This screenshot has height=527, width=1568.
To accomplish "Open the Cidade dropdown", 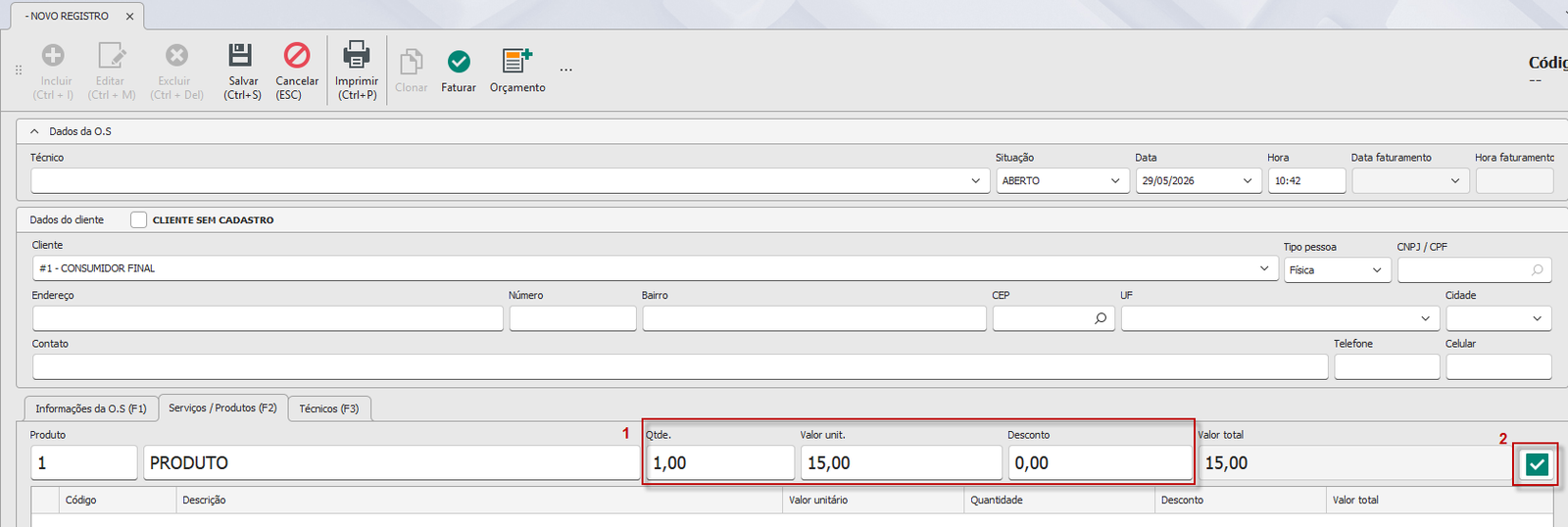I will click(1537, 318).
